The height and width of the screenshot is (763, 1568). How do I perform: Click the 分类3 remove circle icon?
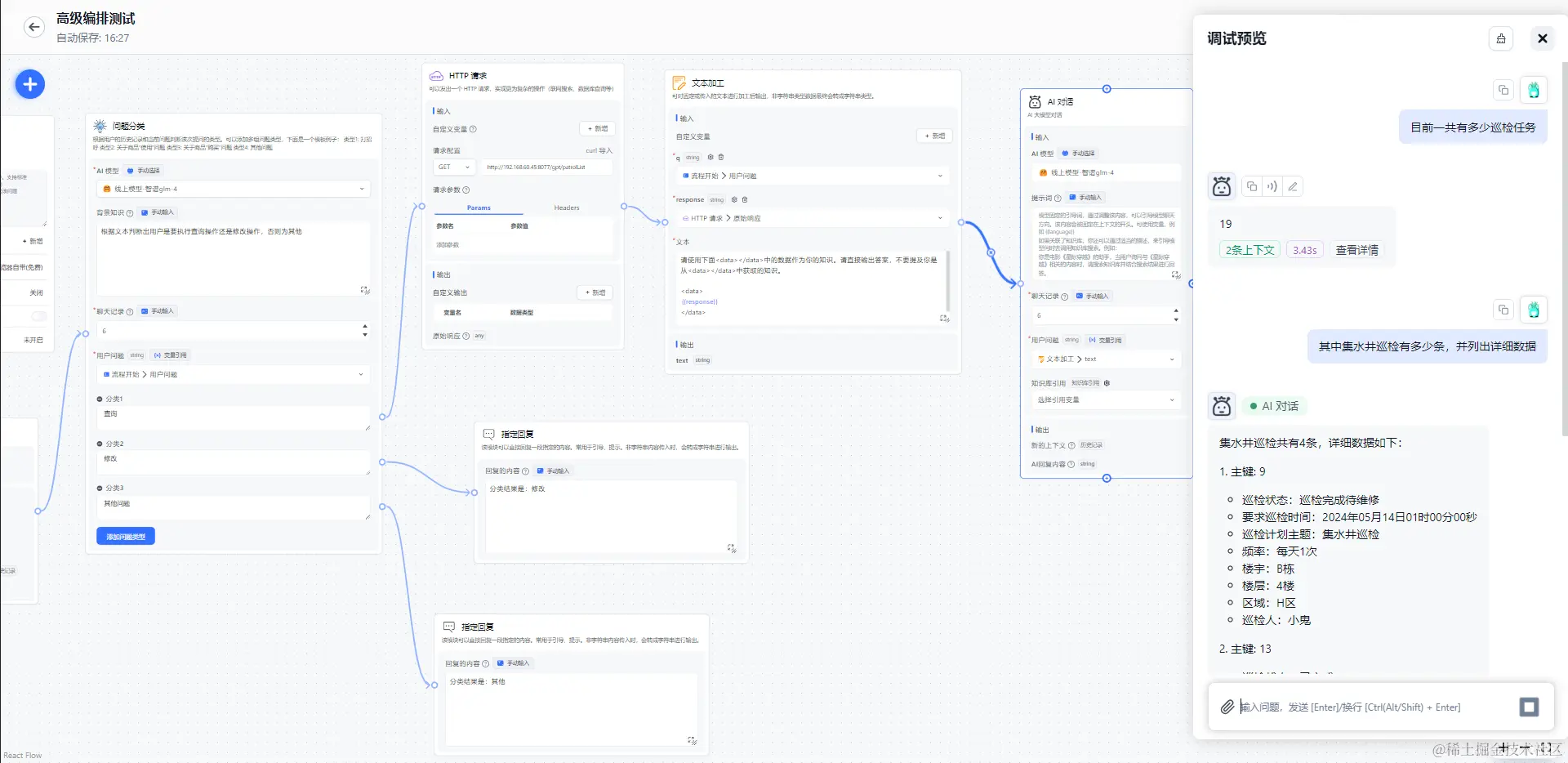pyautogui.click(x=100, y=489)
